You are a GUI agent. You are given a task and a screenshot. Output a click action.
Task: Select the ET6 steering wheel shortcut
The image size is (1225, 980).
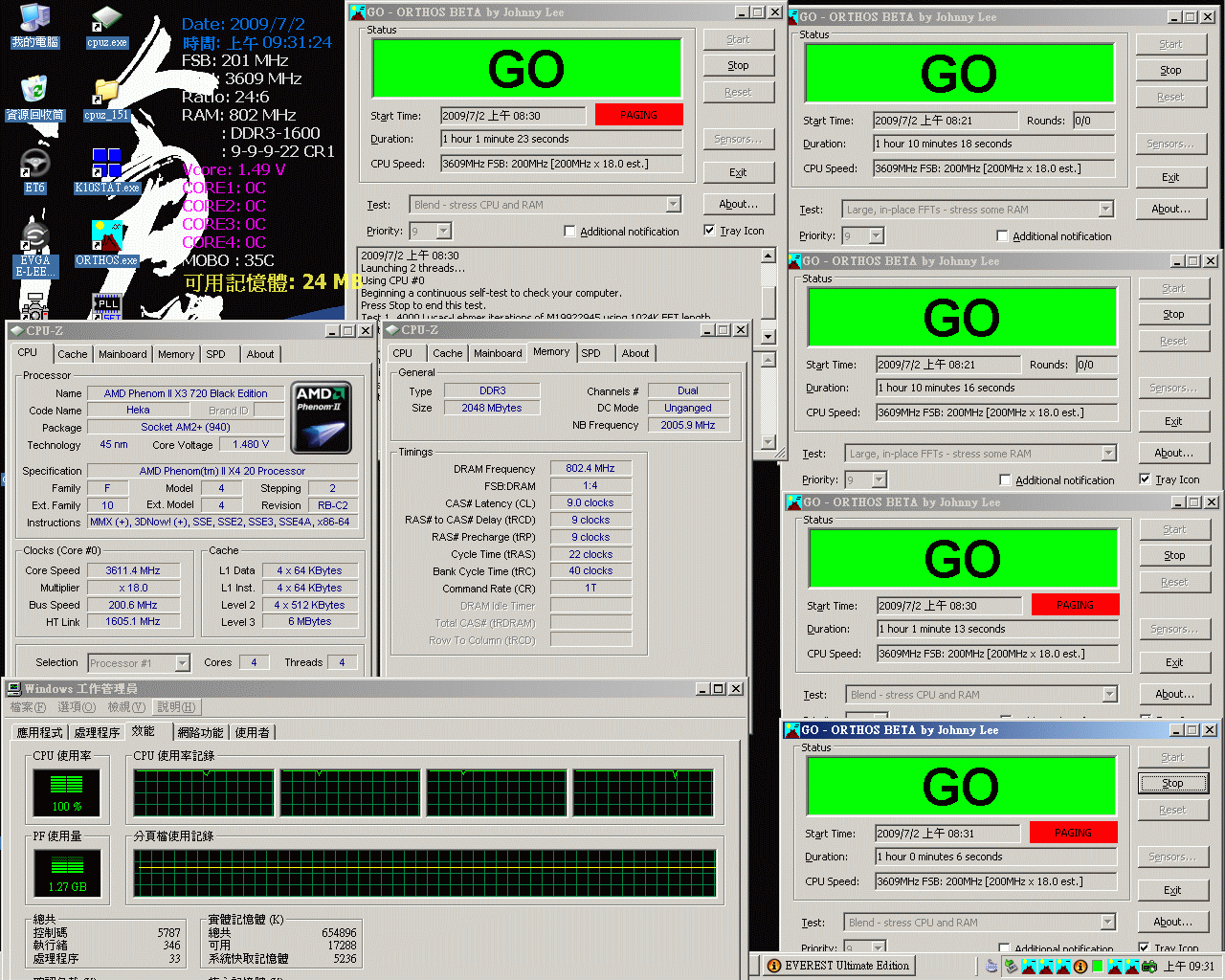click(x=35, y=171)
